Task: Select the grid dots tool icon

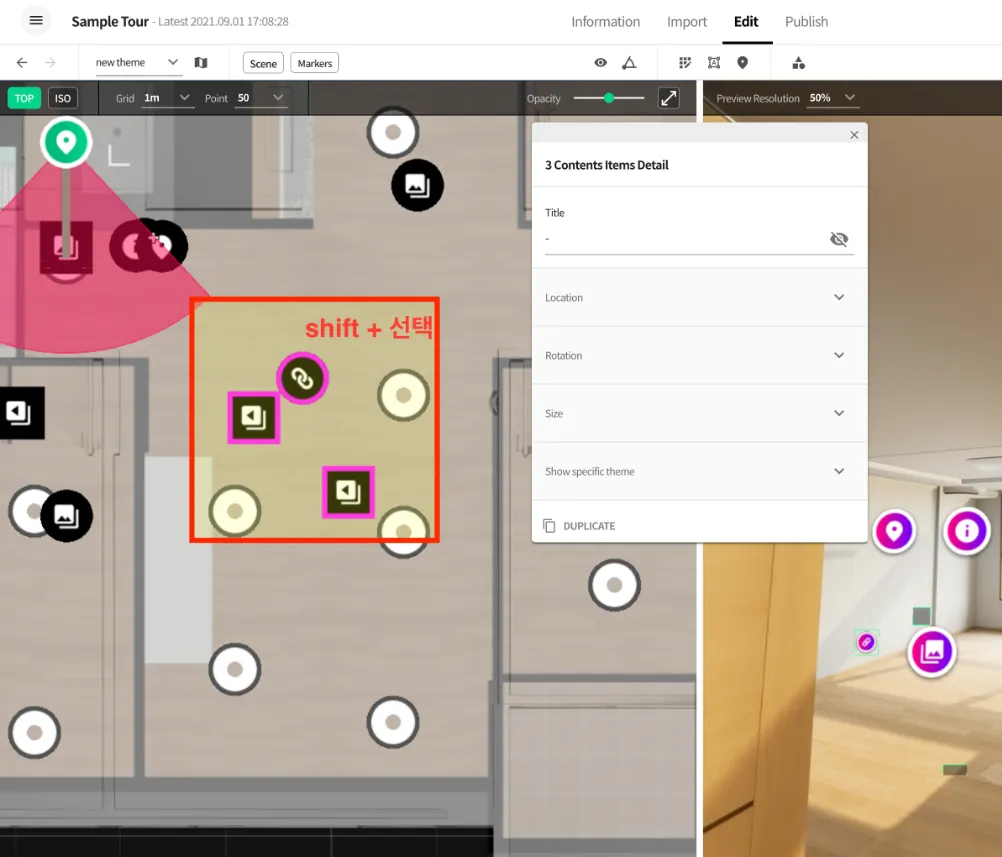Action: [685, 63]
